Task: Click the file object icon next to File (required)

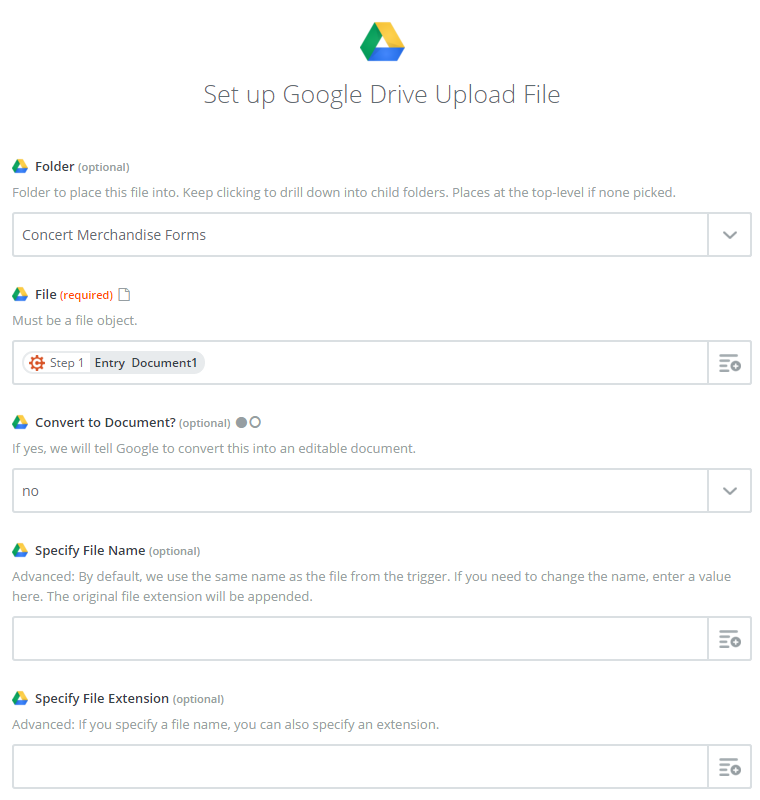Action: [x=124, y=294]
